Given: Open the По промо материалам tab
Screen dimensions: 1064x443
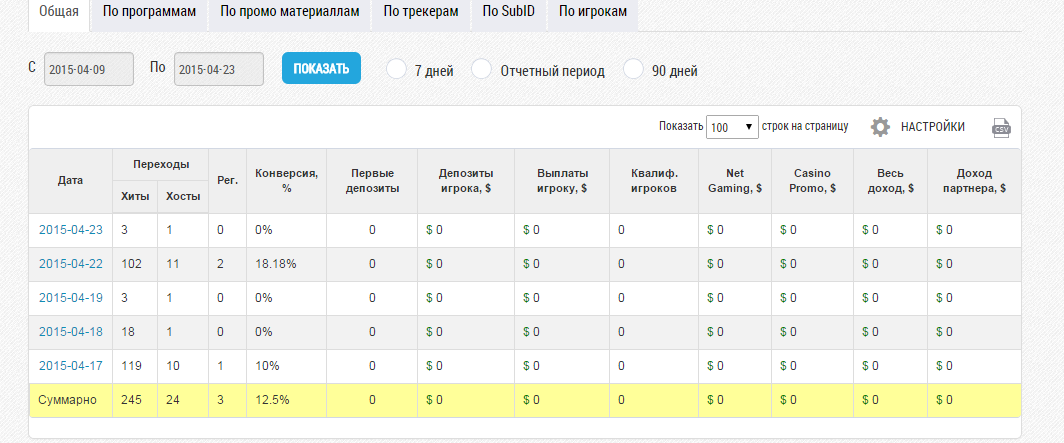Looking at the screenshot, I should click(x=289, y=12).
